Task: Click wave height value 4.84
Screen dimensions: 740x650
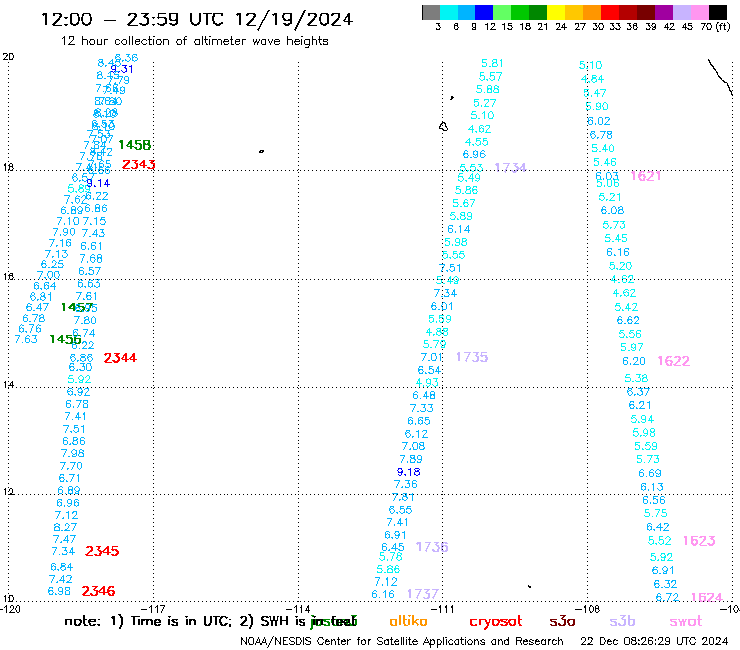Action: pyautogui.click(x=592, y=79)
